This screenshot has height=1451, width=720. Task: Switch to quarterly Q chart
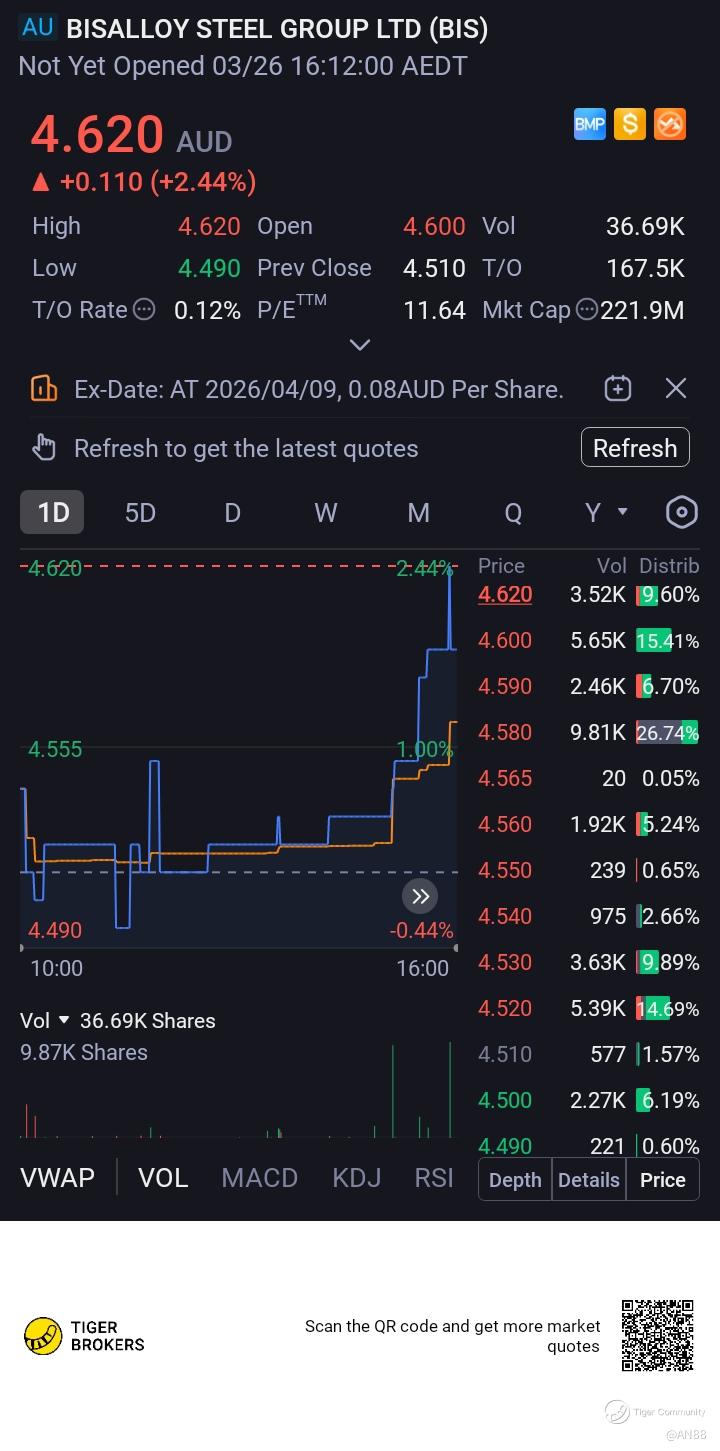pyautogui.click(x=513, y=513)
